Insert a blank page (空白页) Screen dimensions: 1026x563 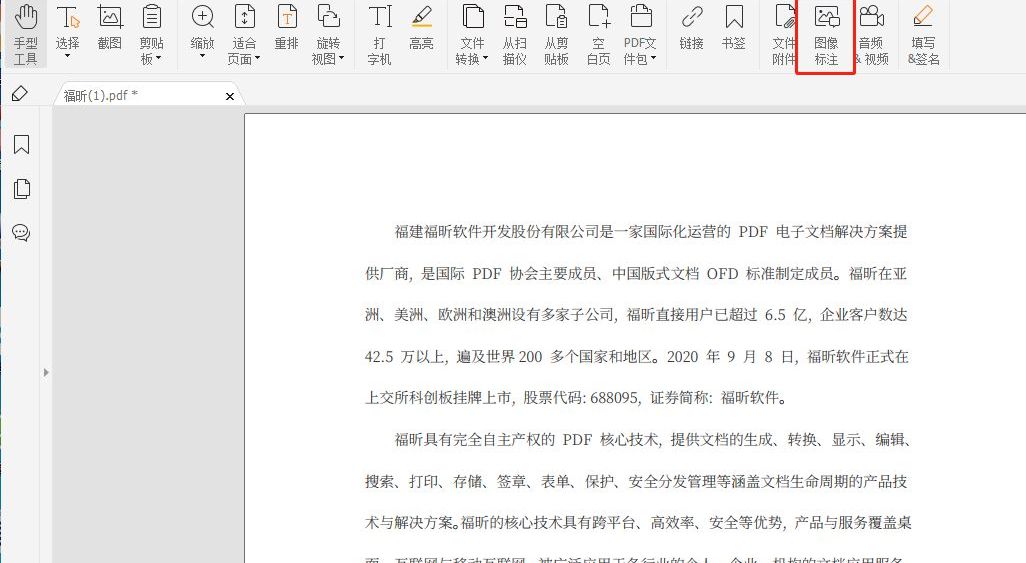click(598, 34)
